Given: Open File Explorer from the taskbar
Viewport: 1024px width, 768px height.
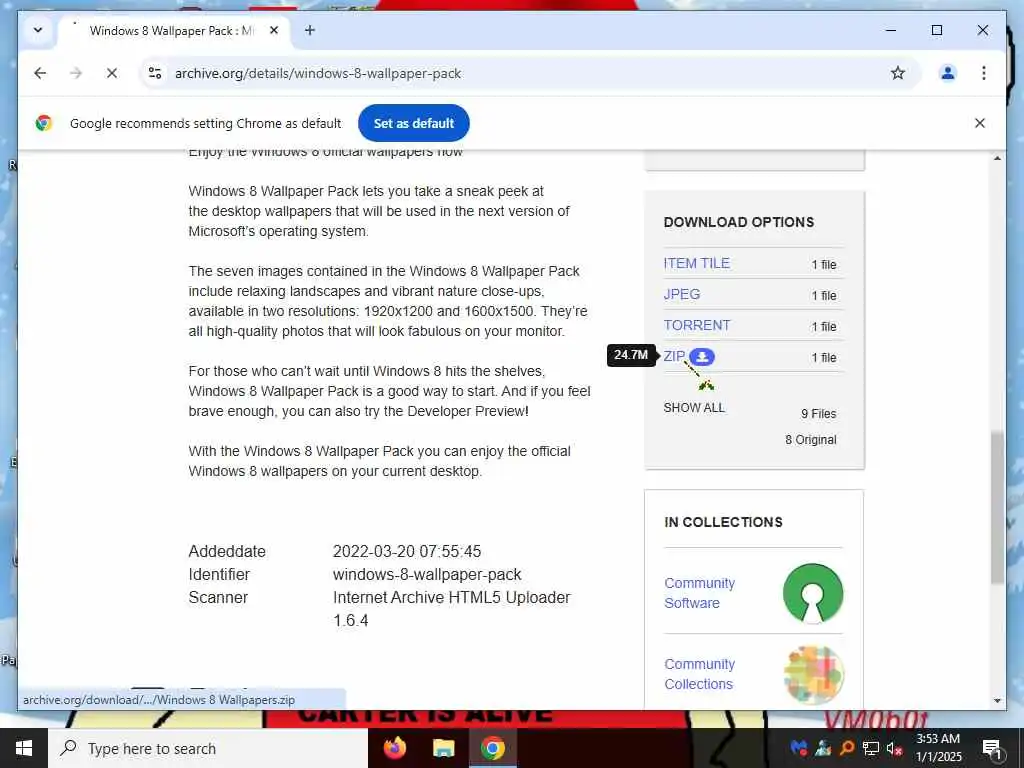Looking at the screenshot, I should click(x=443, y=748).
